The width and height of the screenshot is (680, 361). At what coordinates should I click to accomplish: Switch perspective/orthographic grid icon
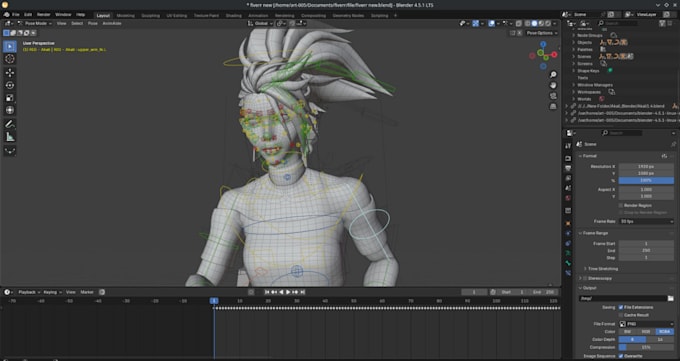553,106
